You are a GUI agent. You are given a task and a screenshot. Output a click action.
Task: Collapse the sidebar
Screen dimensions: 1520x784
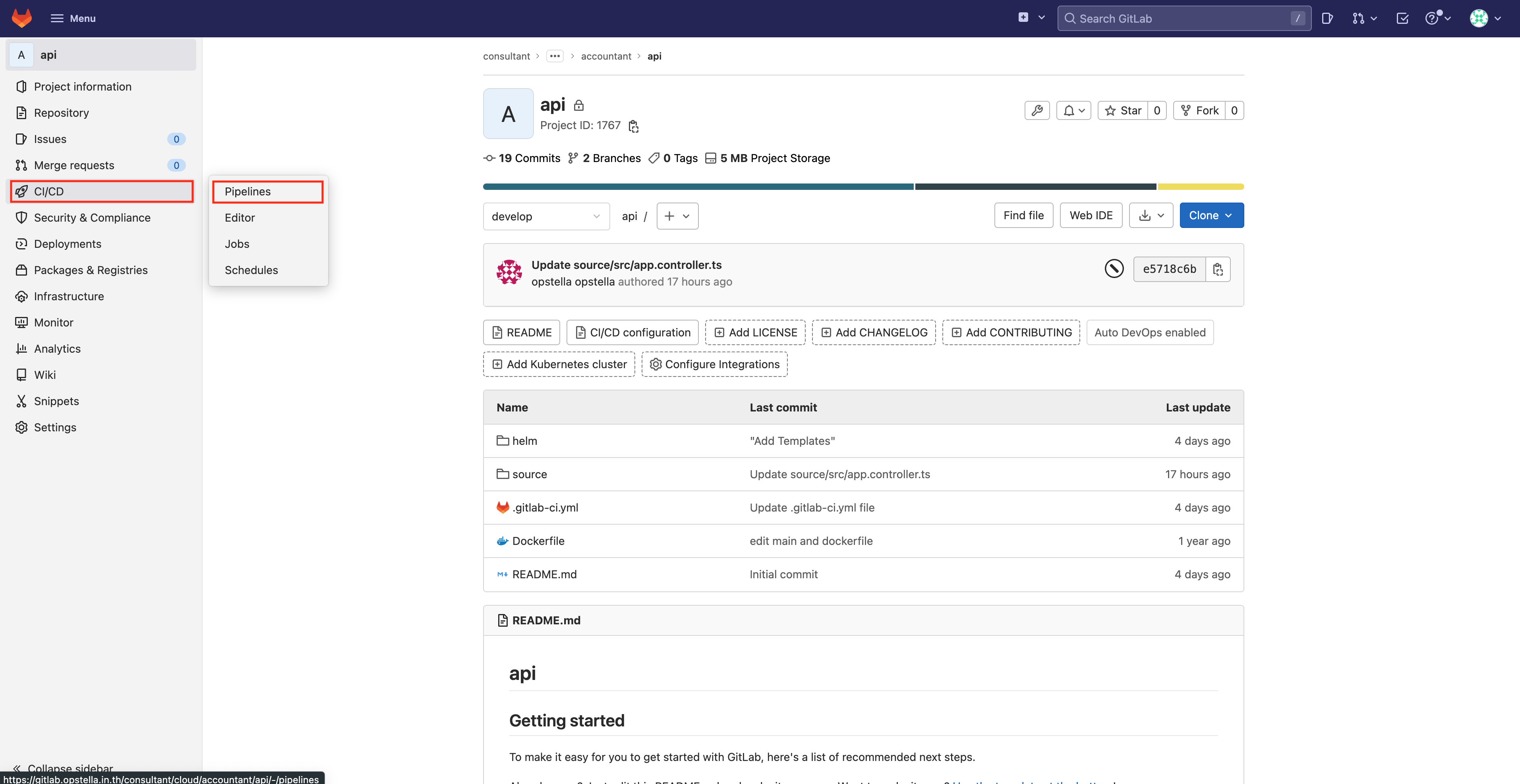(62, 768)
